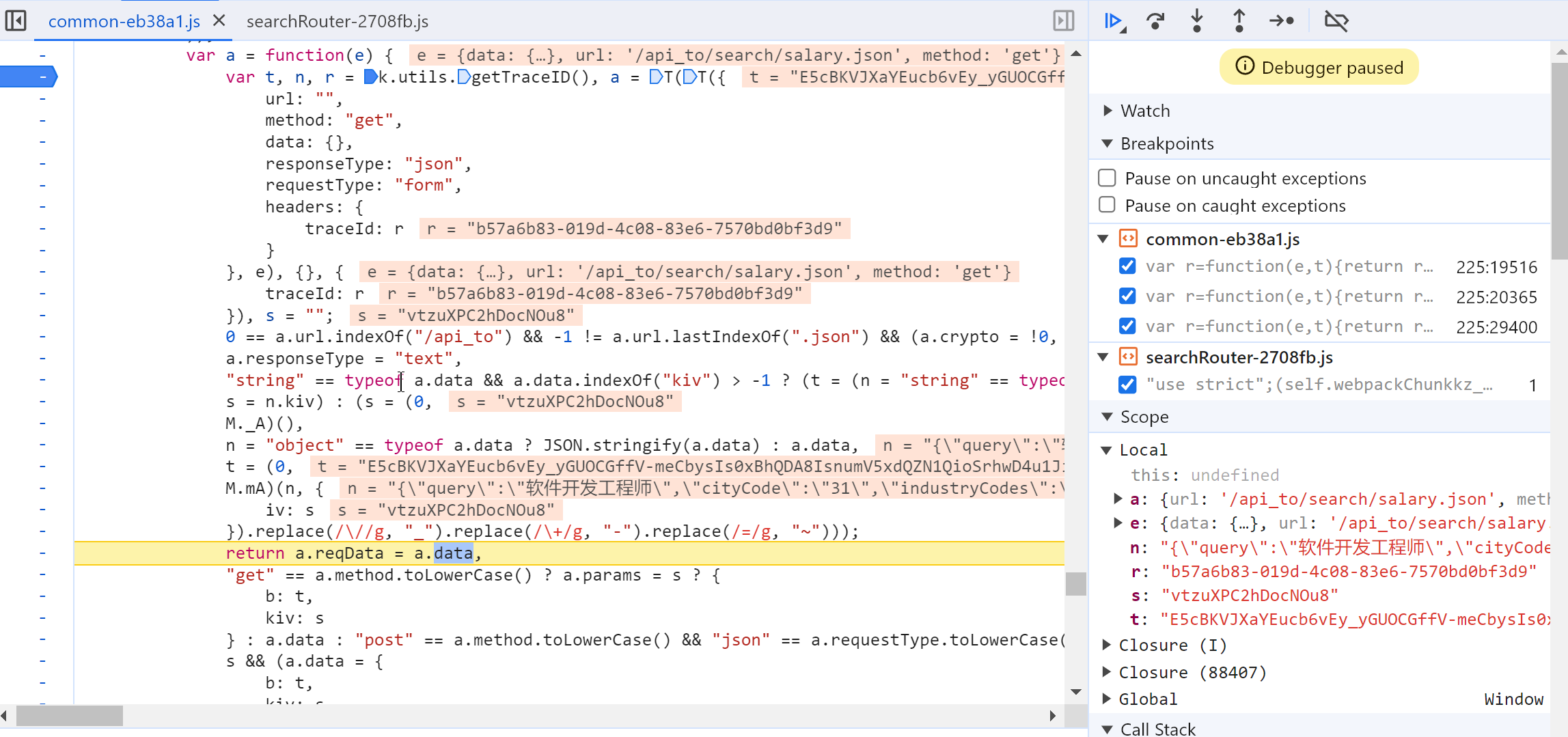
Task: Expand the Closure (88407) scope
Action: [x=1107, y=672]
